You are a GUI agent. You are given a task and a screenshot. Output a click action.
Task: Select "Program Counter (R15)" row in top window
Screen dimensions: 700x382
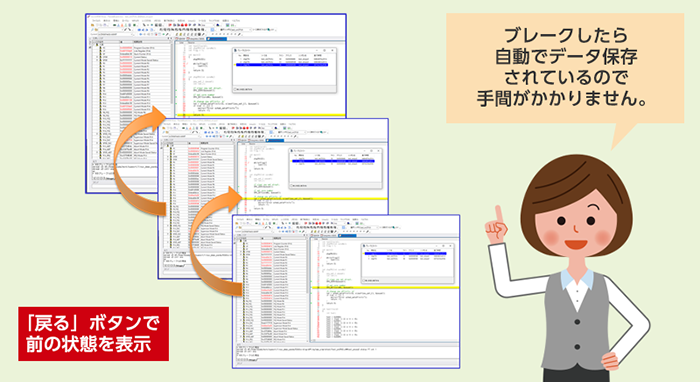click(130, 48)
